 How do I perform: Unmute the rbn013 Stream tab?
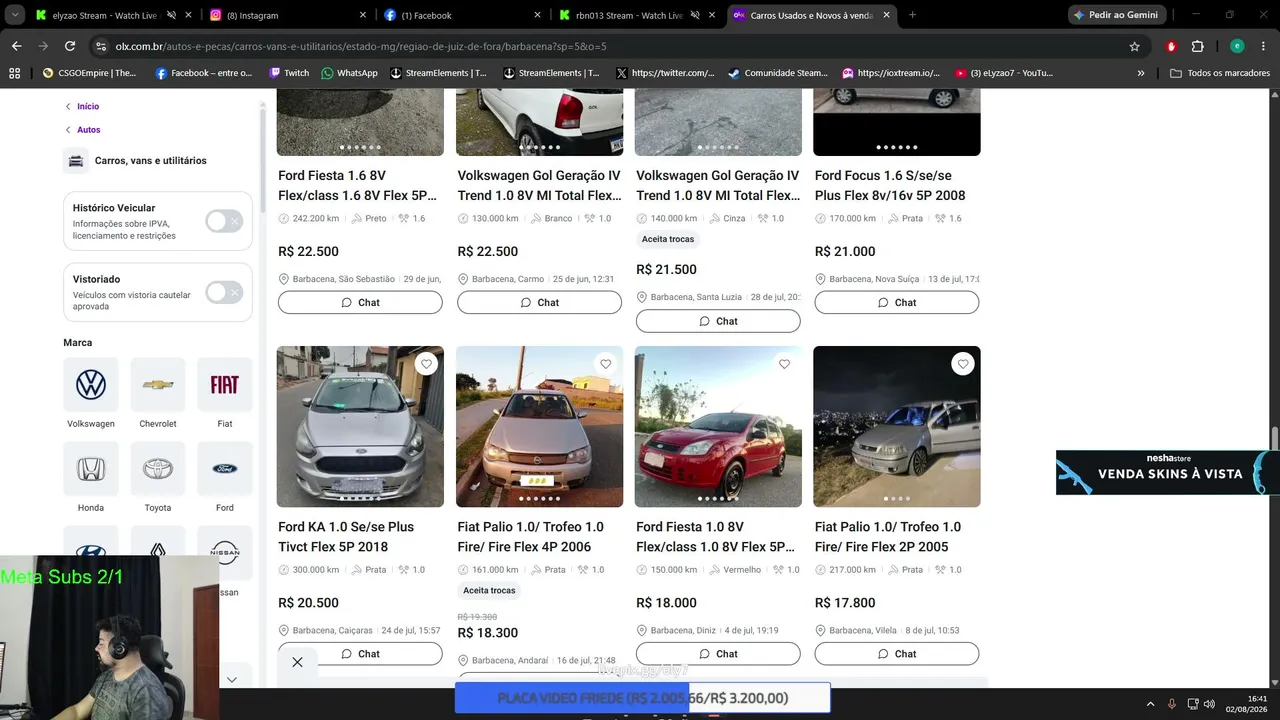[x=697, y=15]
